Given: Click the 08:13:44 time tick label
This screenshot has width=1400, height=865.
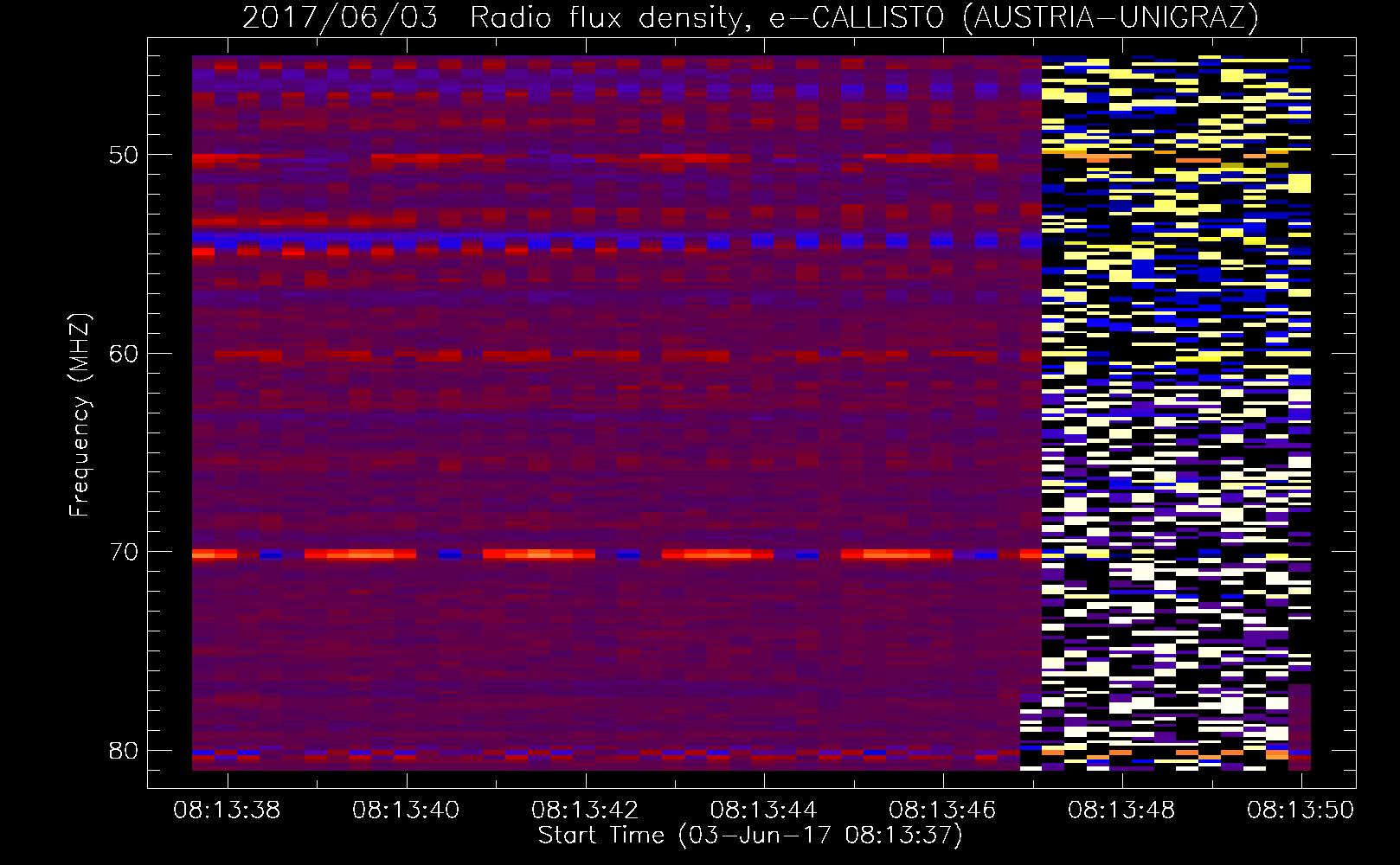Looking at the screenshot, I should [x=763, y=811].
